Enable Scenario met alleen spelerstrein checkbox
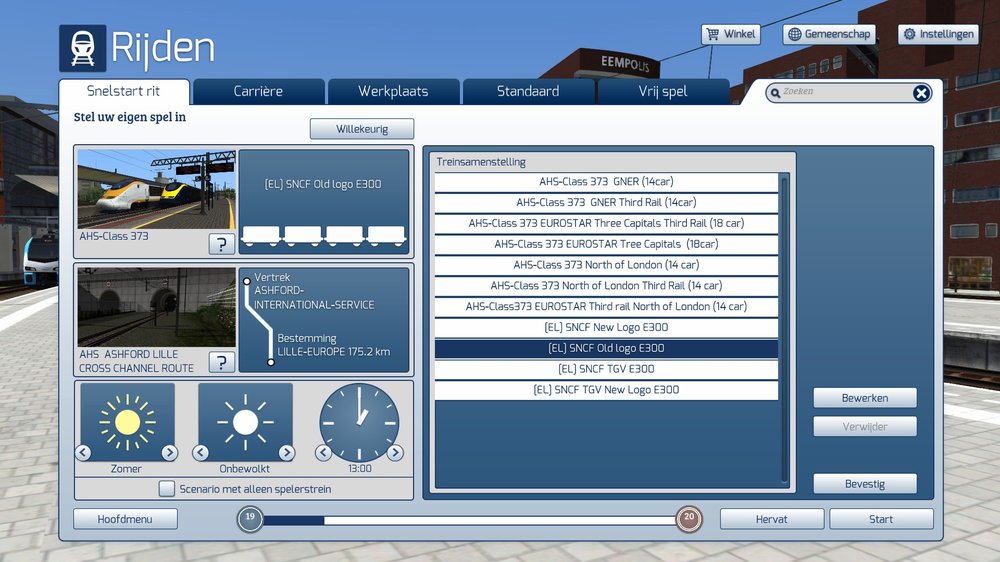 point(166,489)
